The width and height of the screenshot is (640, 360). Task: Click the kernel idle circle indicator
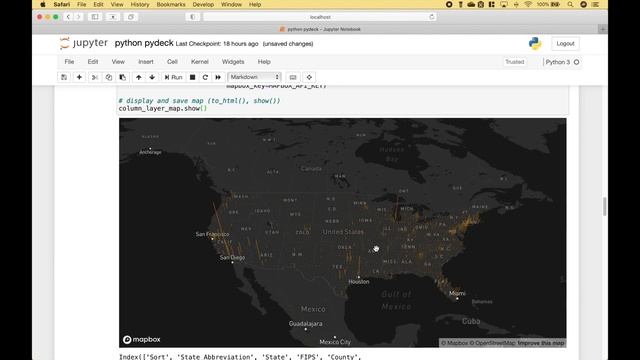click(x=576, y=62)
